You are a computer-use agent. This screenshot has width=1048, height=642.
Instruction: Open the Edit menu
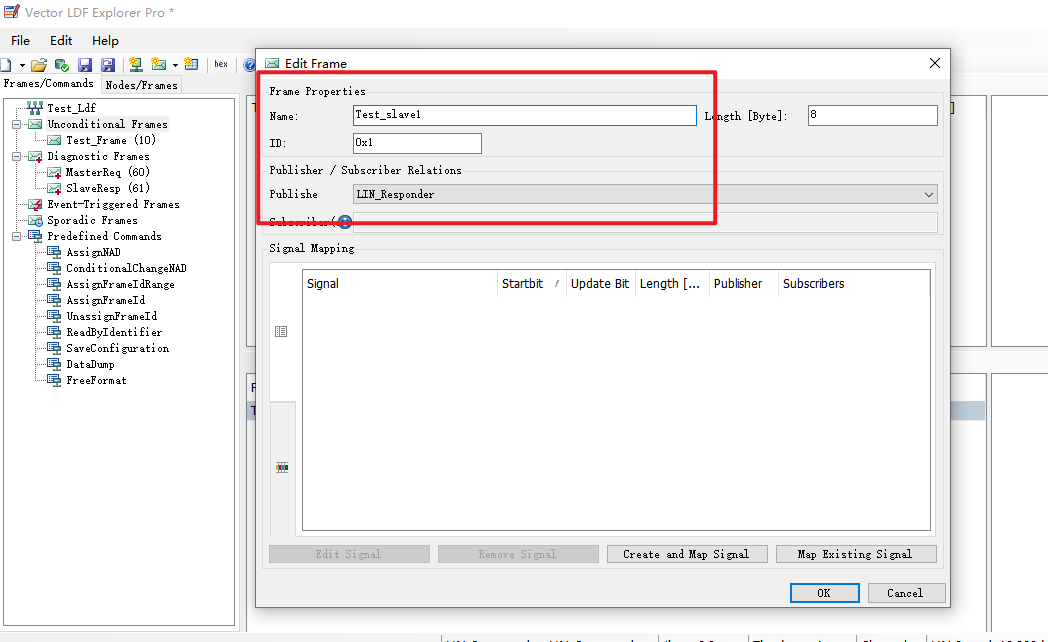tap(61, 41)
